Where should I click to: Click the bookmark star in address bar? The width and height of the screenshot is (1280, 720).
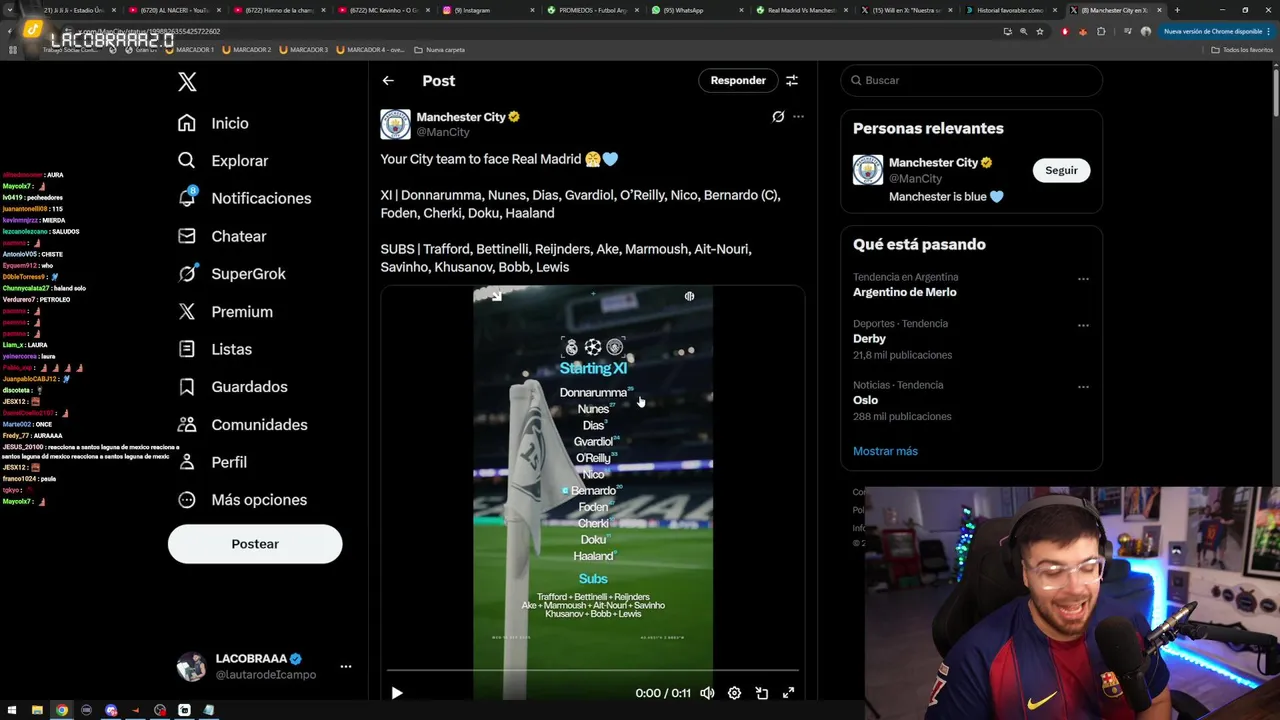coord(1039,32)
